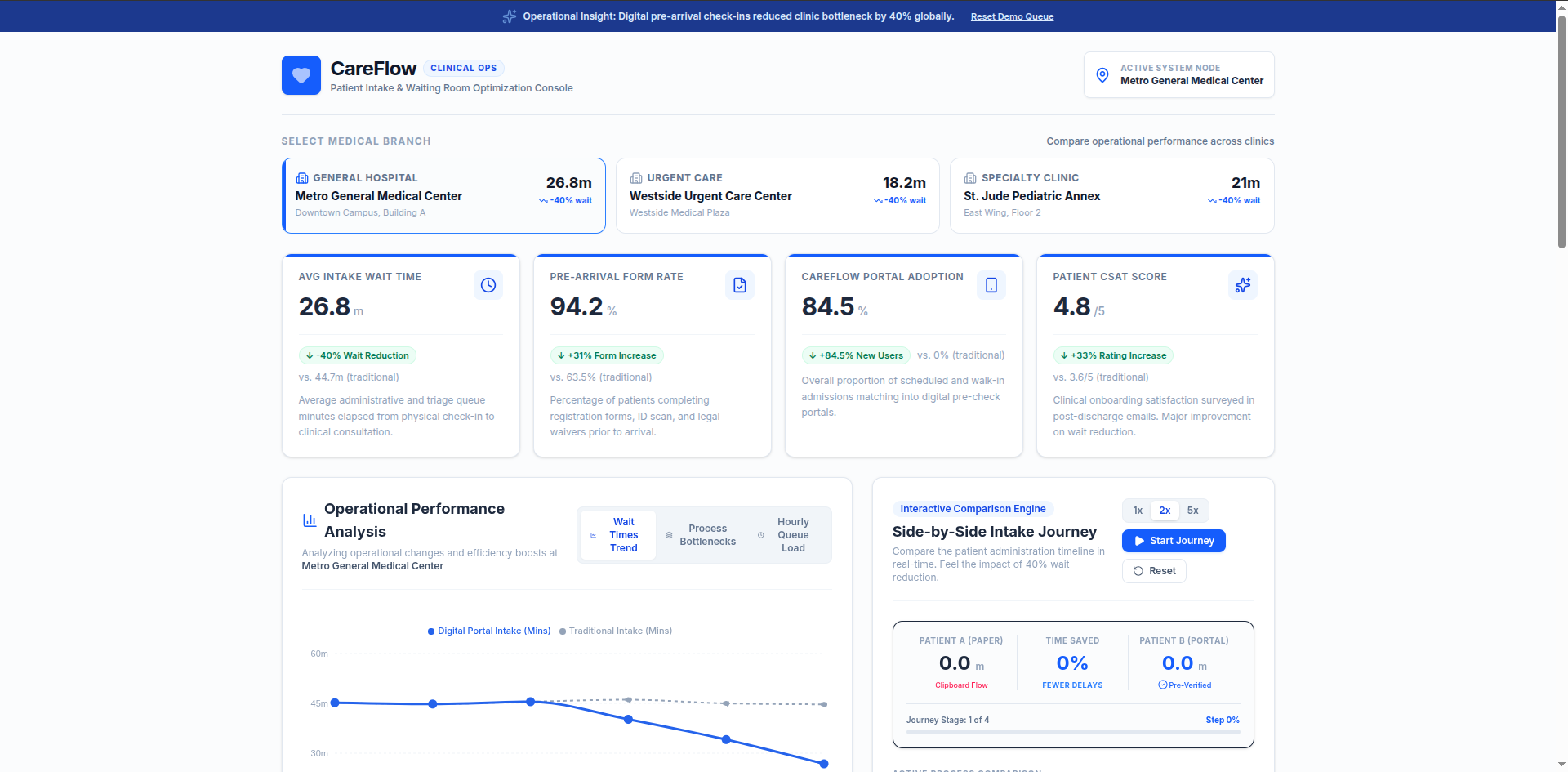Click the location pin icon beside Active System Node
Viewport: 1568px width, 772px height.
[1102, 75]
